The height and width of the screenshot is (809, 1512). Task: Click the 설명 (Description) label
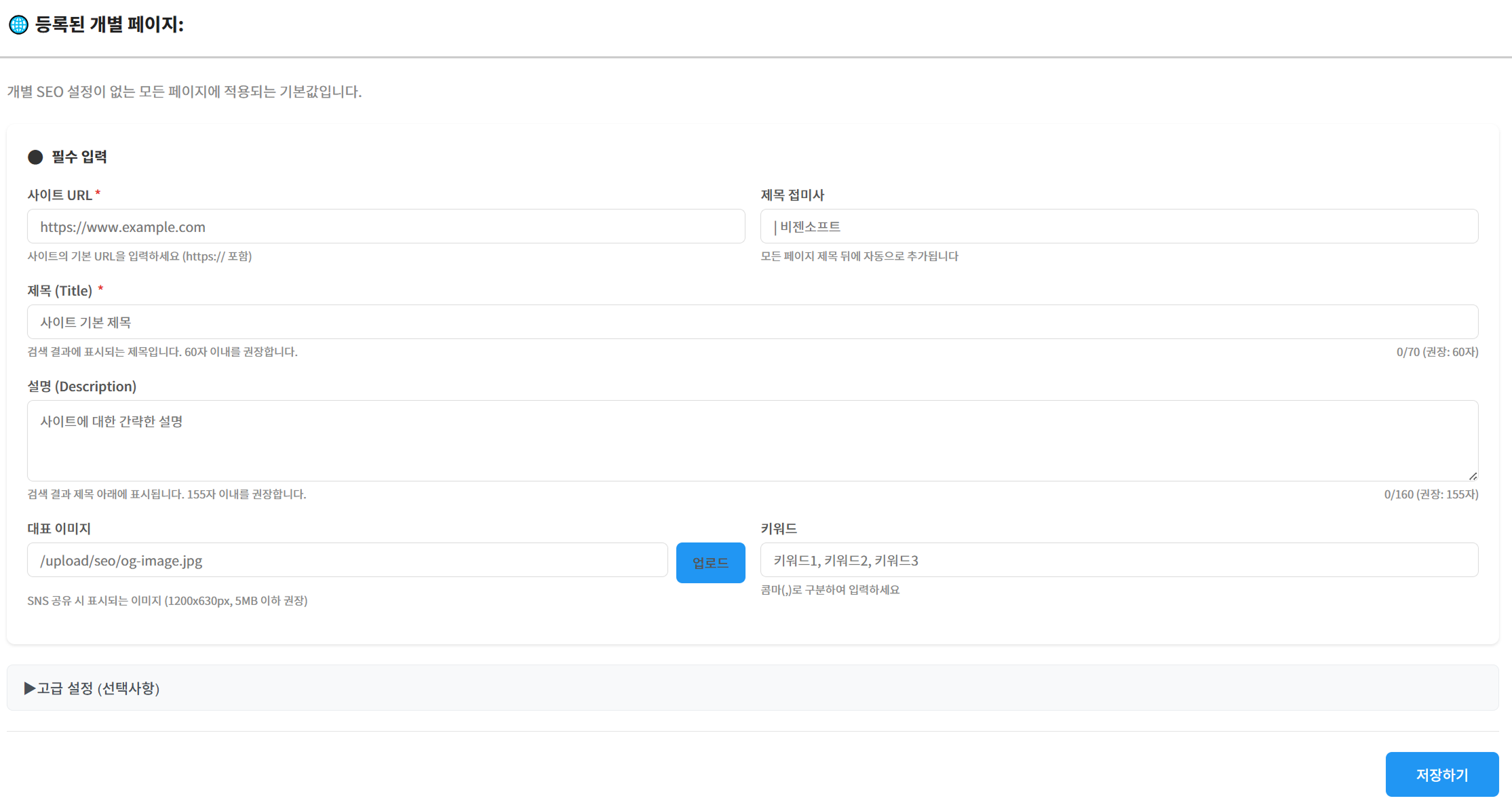[81, 387]
